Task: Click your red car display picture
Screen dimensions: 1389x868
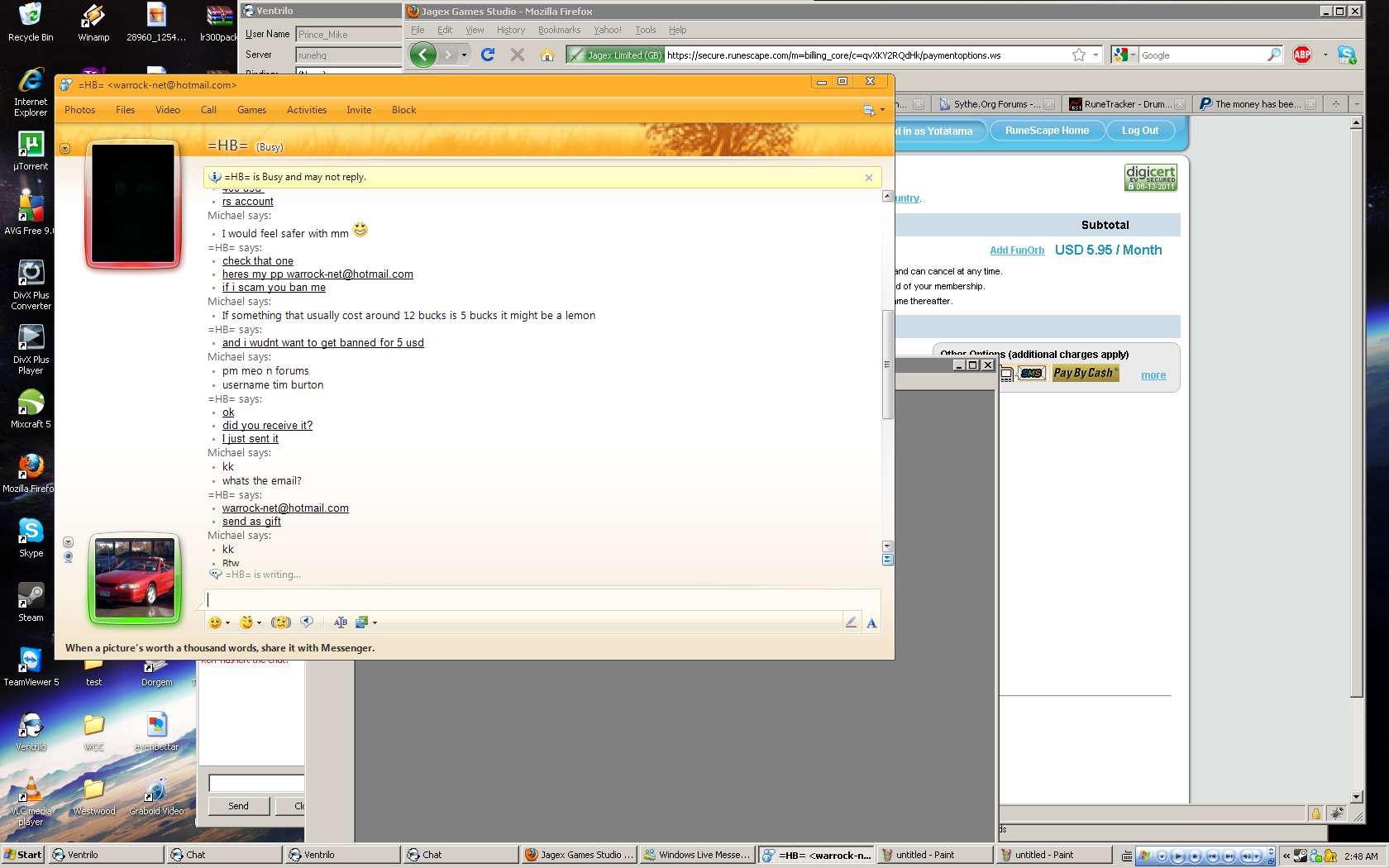Action: [x=134, y=579]
